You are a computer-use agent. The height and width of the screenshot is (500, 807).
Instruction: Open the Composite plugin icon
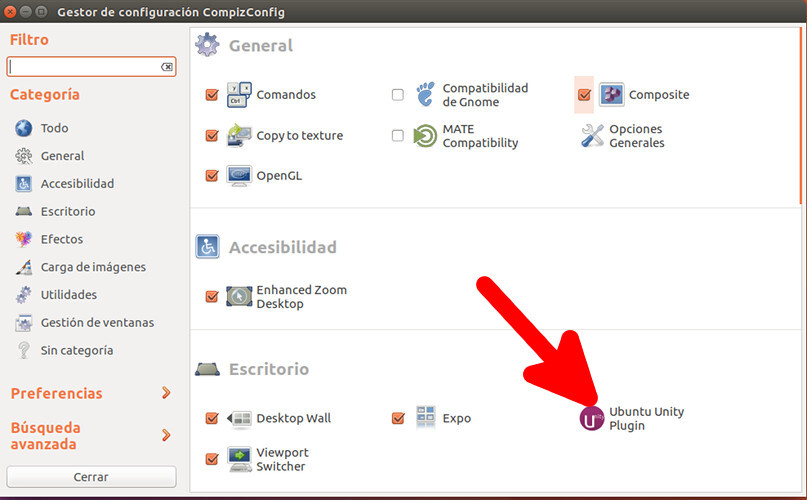coord(611,95)
